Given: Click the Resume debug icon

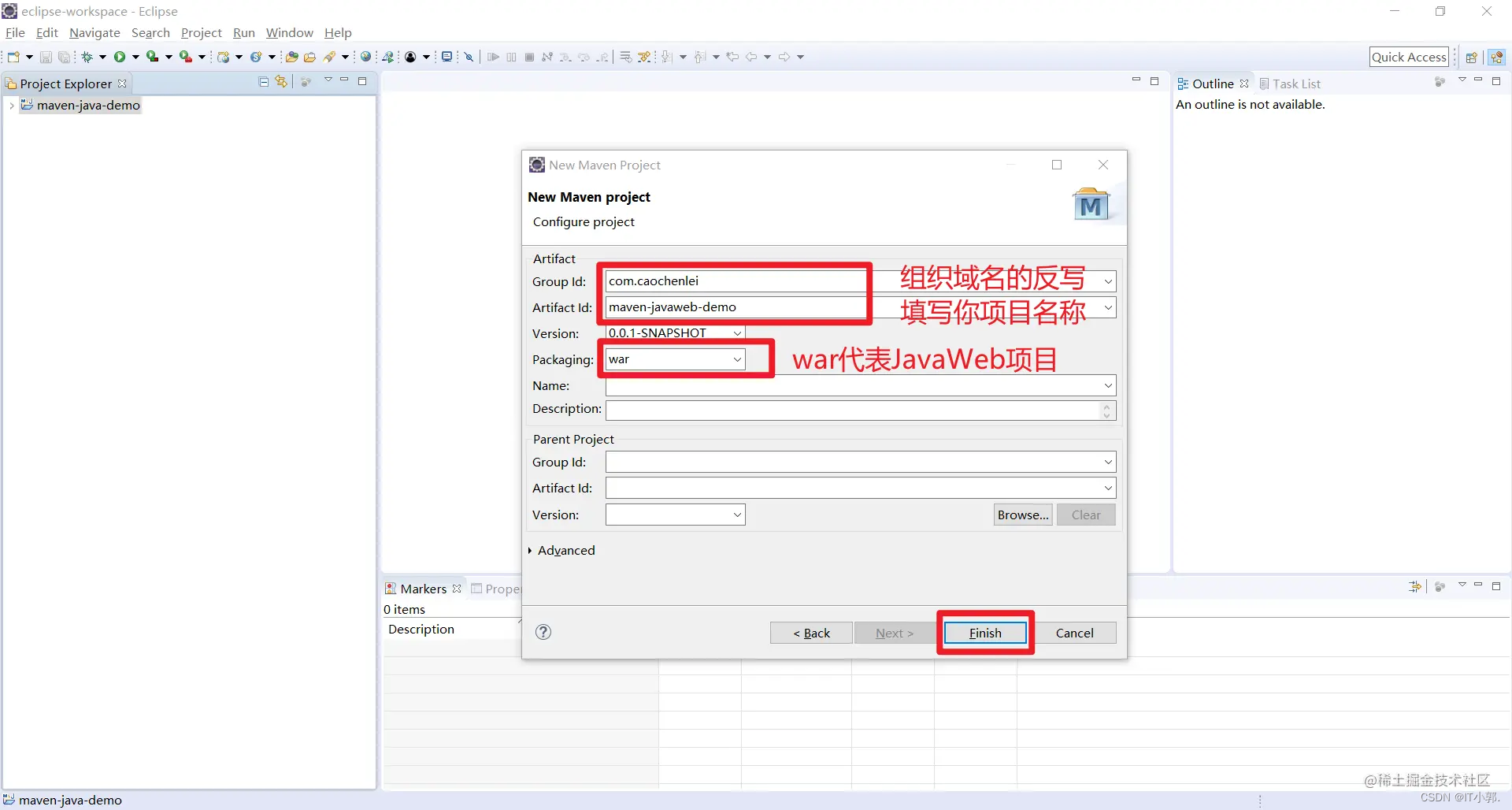Looking at the screenshot, I should [x=494, y=57].
